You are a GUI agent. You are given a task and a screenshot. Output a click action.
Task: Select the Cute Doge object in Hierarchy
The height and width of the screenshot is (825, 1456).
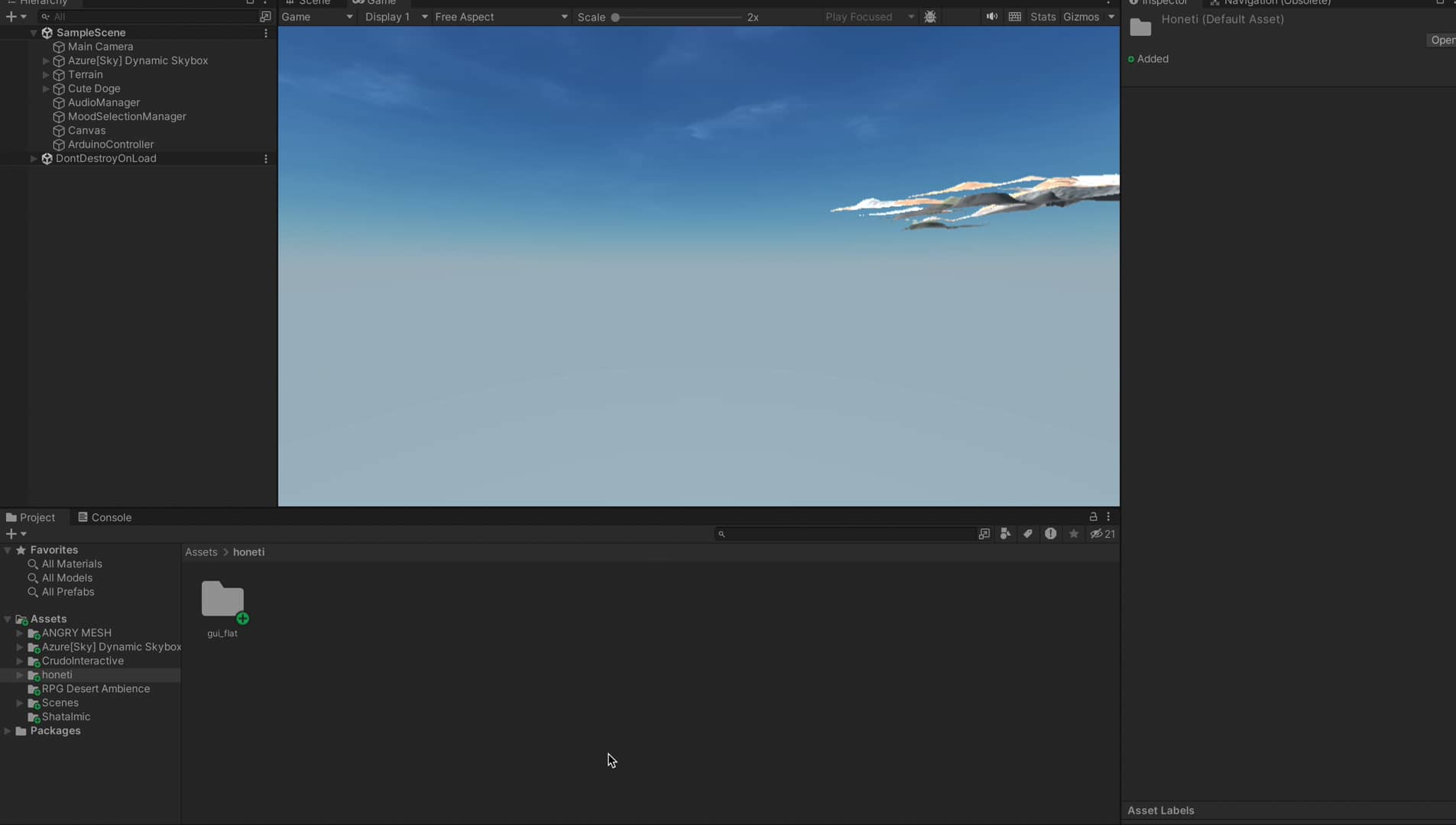[x=93, y=88]
